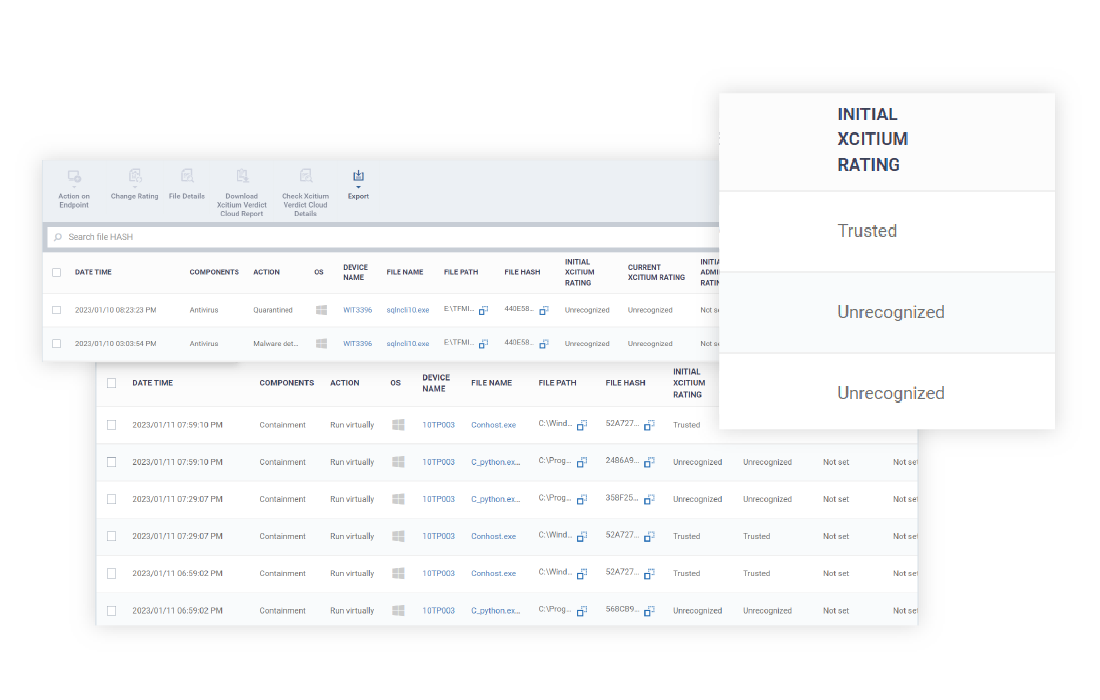
Task: Click the magnifier icon in the hash search bar
Action: (58, 237)
